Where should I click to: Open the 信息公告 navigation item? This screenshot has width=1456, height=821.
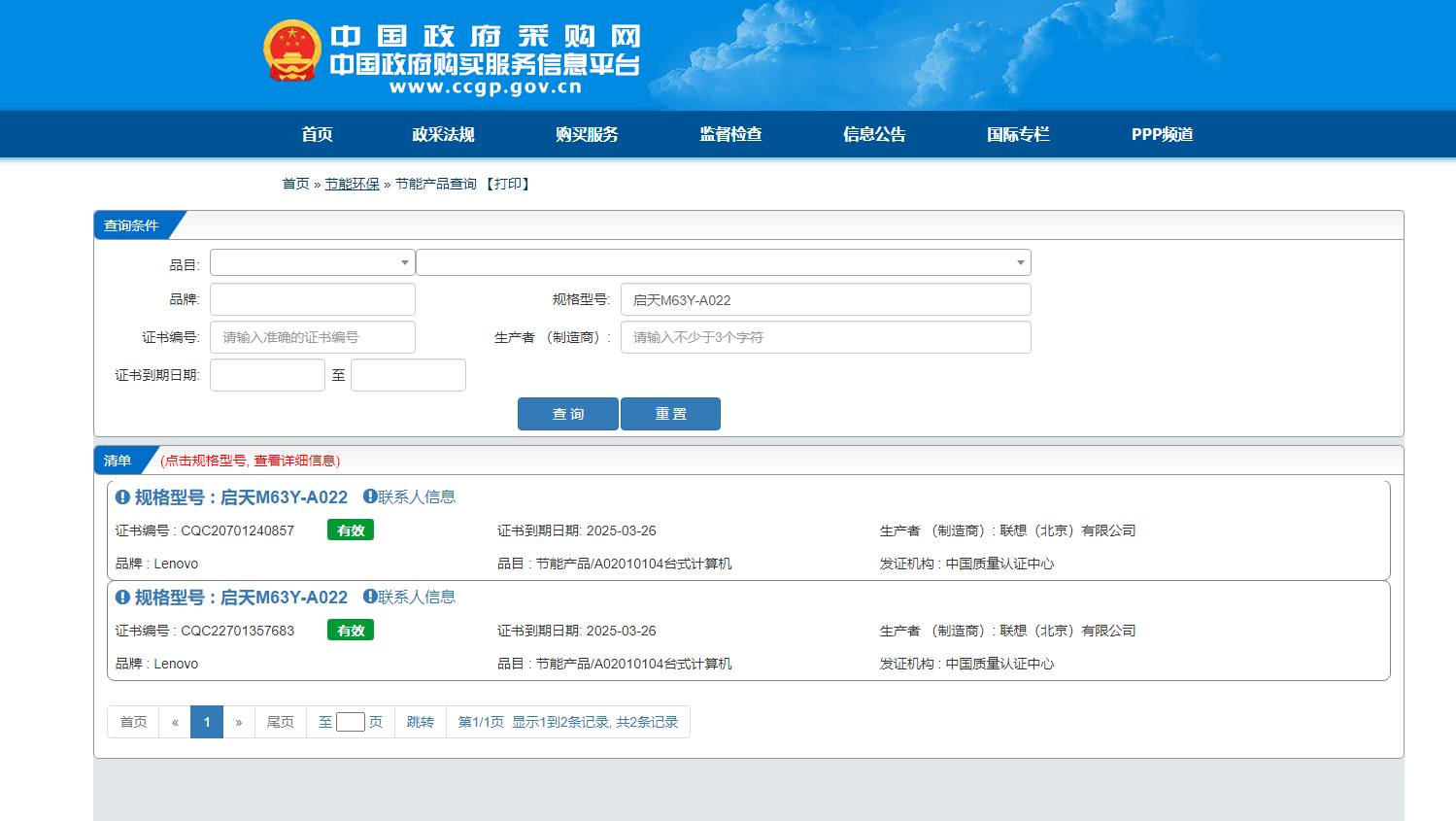point(874,134)
